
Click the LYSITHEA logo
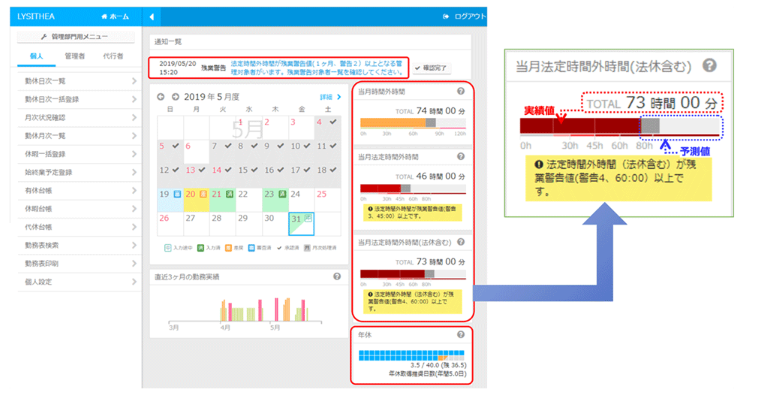[x=36, y=16]
